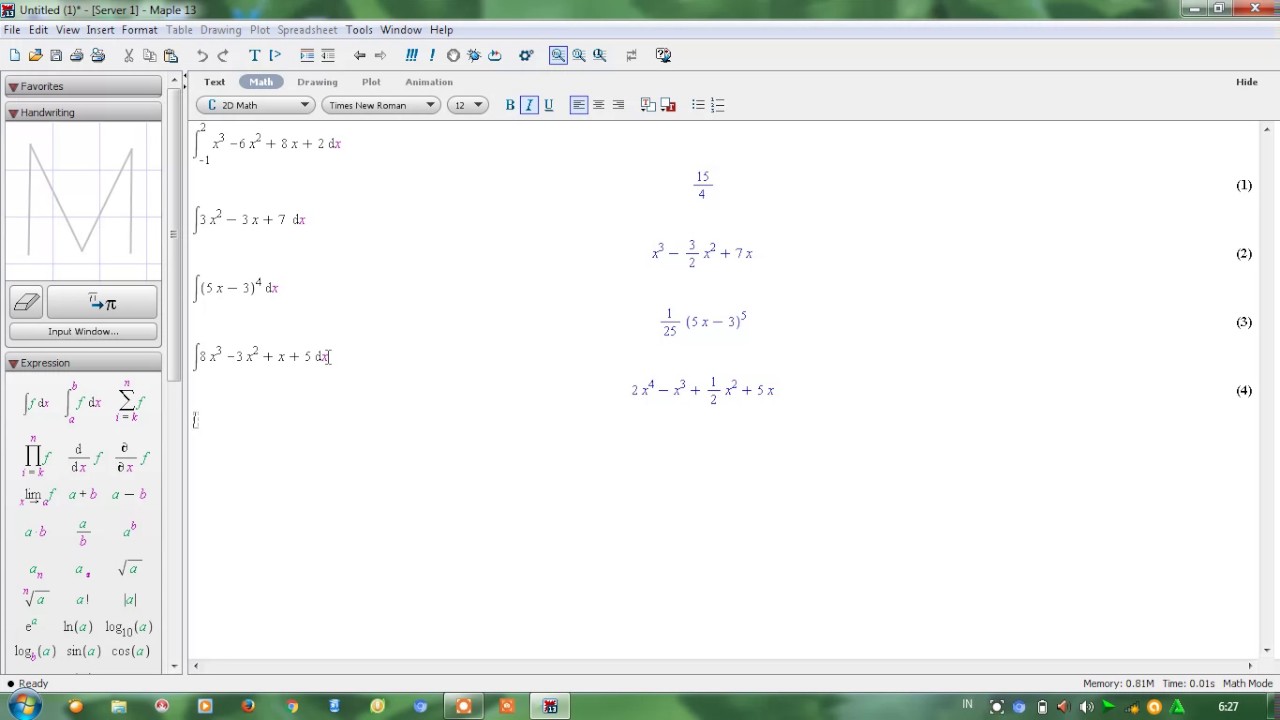Open the Times New Roman font dropdown
1280x720 pixels.
(380, 105)
